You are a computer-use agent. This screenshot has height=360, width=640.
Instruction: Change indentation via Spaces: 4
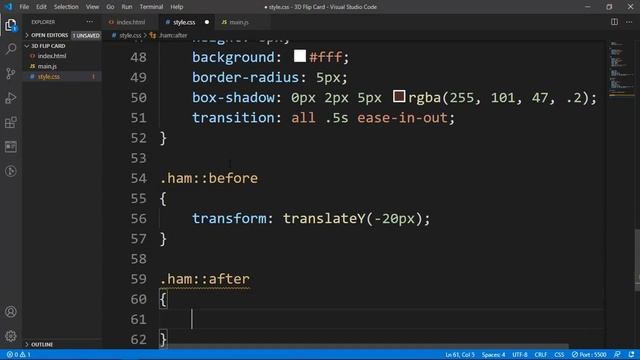point(493,355)
